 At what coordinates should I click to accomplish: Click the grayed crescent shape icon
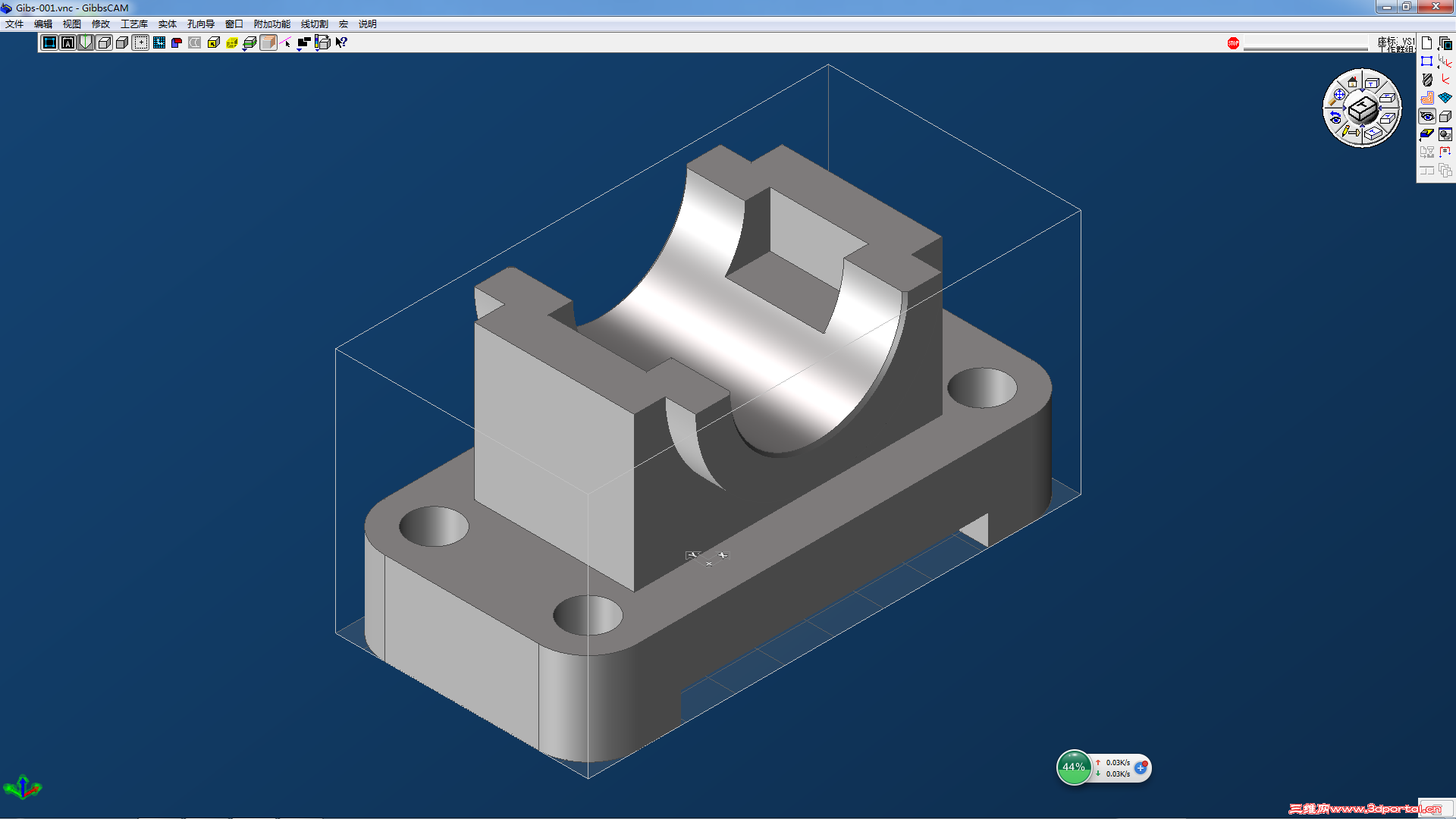[x=195, y=42]
